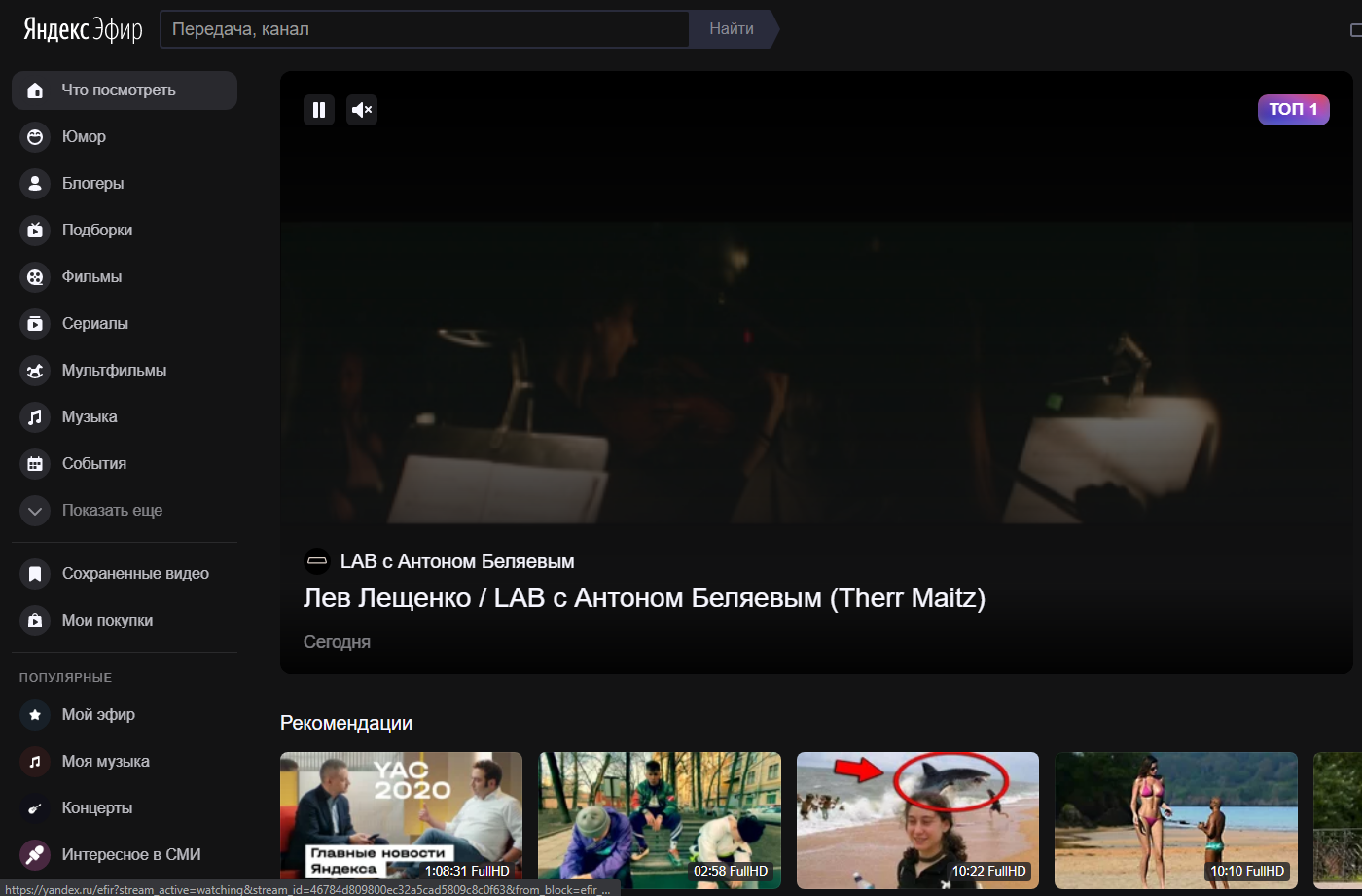Click the Яндекс Эфир logo
Screen dimensions: 1362x896
(x=83, y=29)
